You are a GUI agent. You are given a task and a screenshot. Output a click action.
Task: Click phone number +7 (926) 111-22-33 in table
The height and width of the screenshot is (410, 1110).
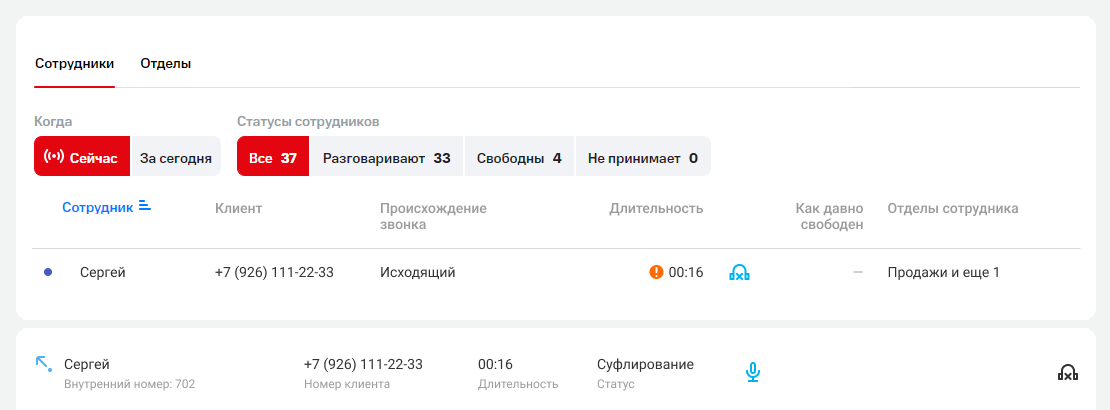(x=274, y=272)
